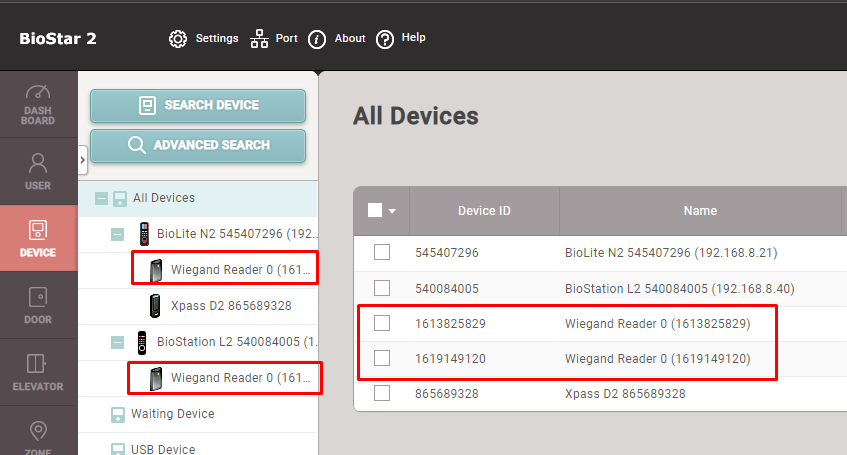Sort by the Device ID column header
847x455 pixels.
[x=484, y=211]
